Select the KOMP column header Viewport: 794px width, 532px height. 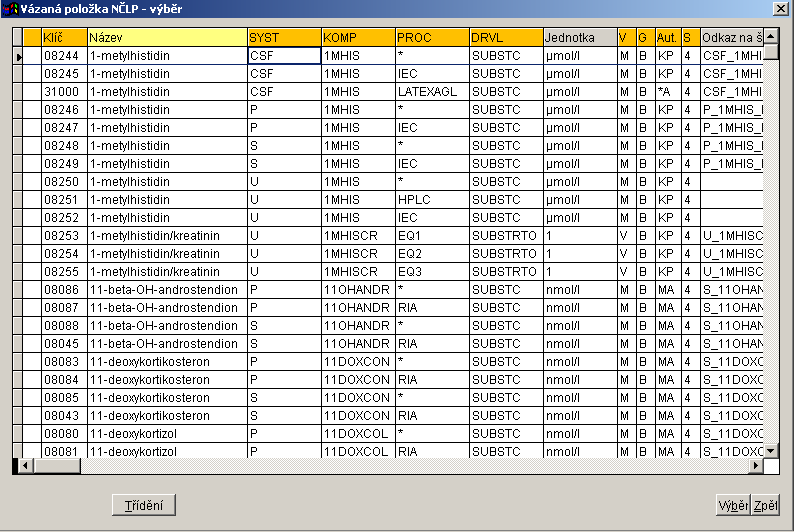pyautogui.click(x=358, y=38)
